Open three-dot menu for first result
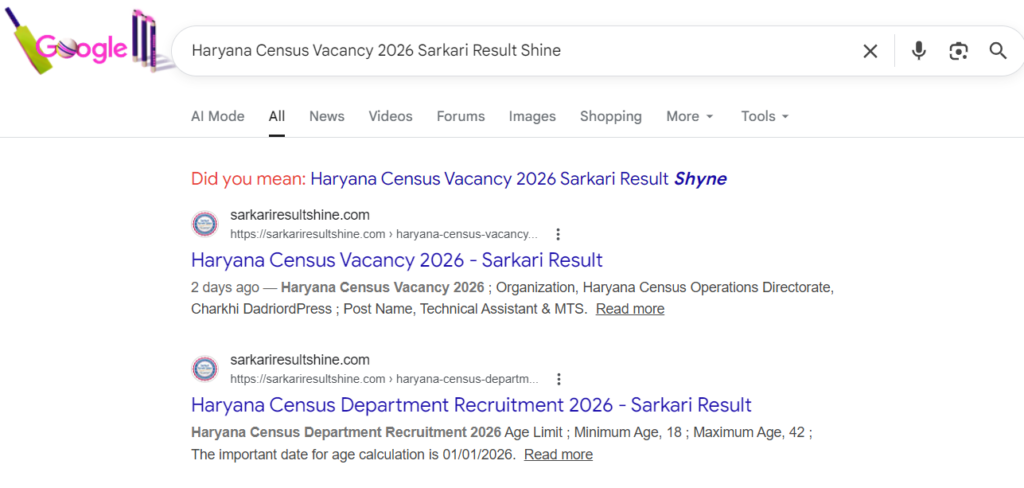The height and width of the screenshot is (488, 1024). [x=558, y=235]
